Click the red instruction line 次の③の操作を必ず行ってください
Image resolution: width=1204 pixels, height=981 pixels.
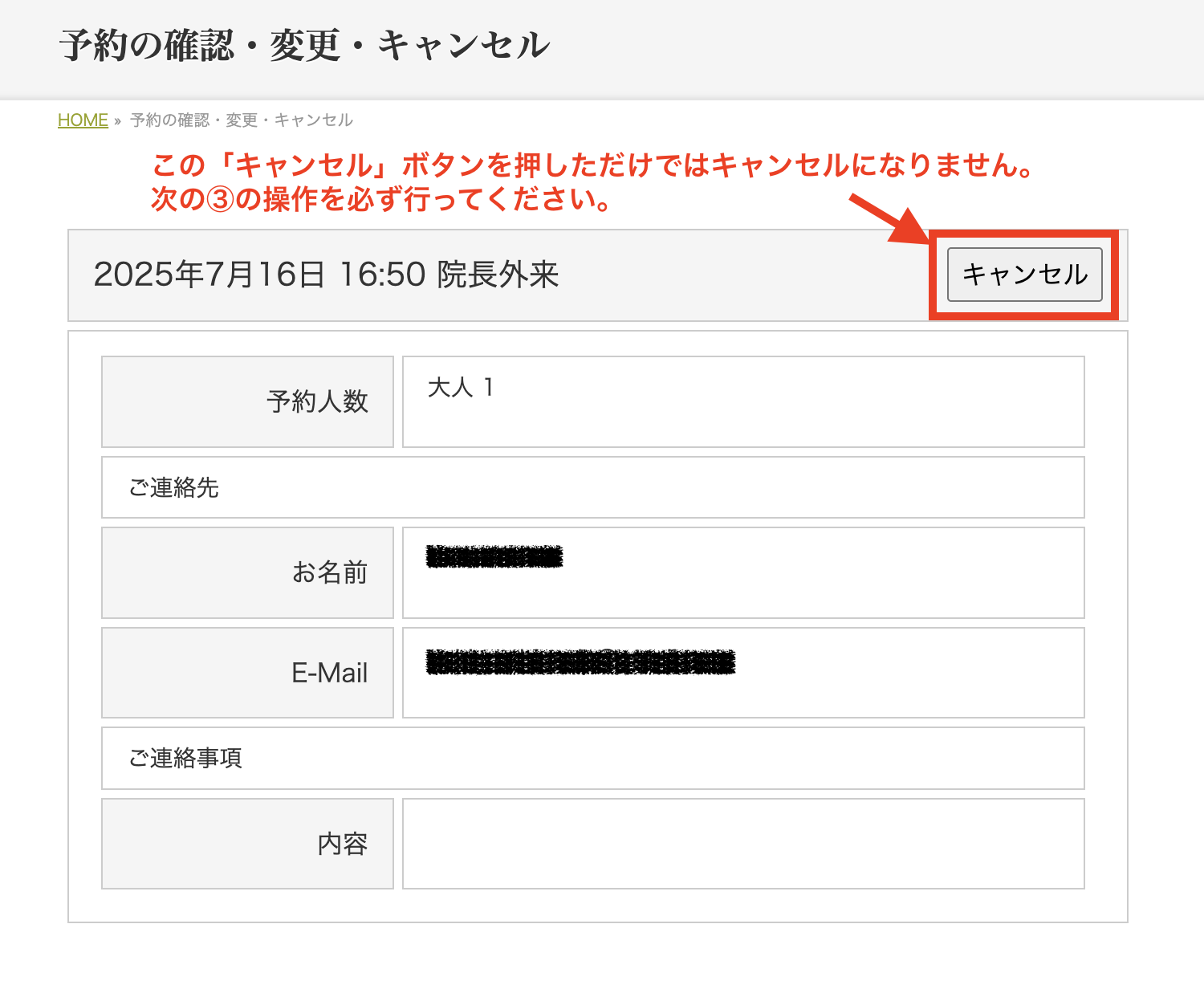click(383, 199)
